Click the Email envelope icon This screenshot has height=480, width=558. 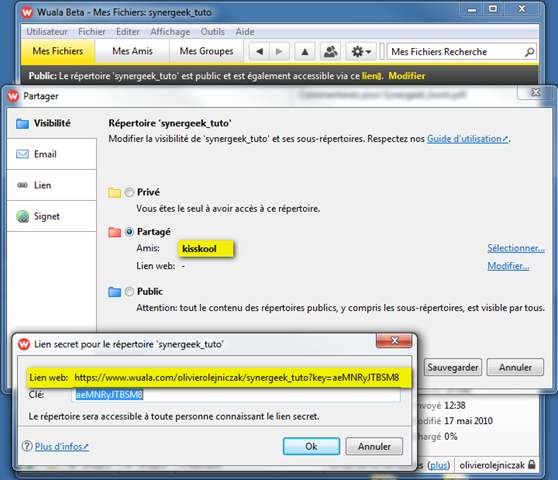click(22, 154)
